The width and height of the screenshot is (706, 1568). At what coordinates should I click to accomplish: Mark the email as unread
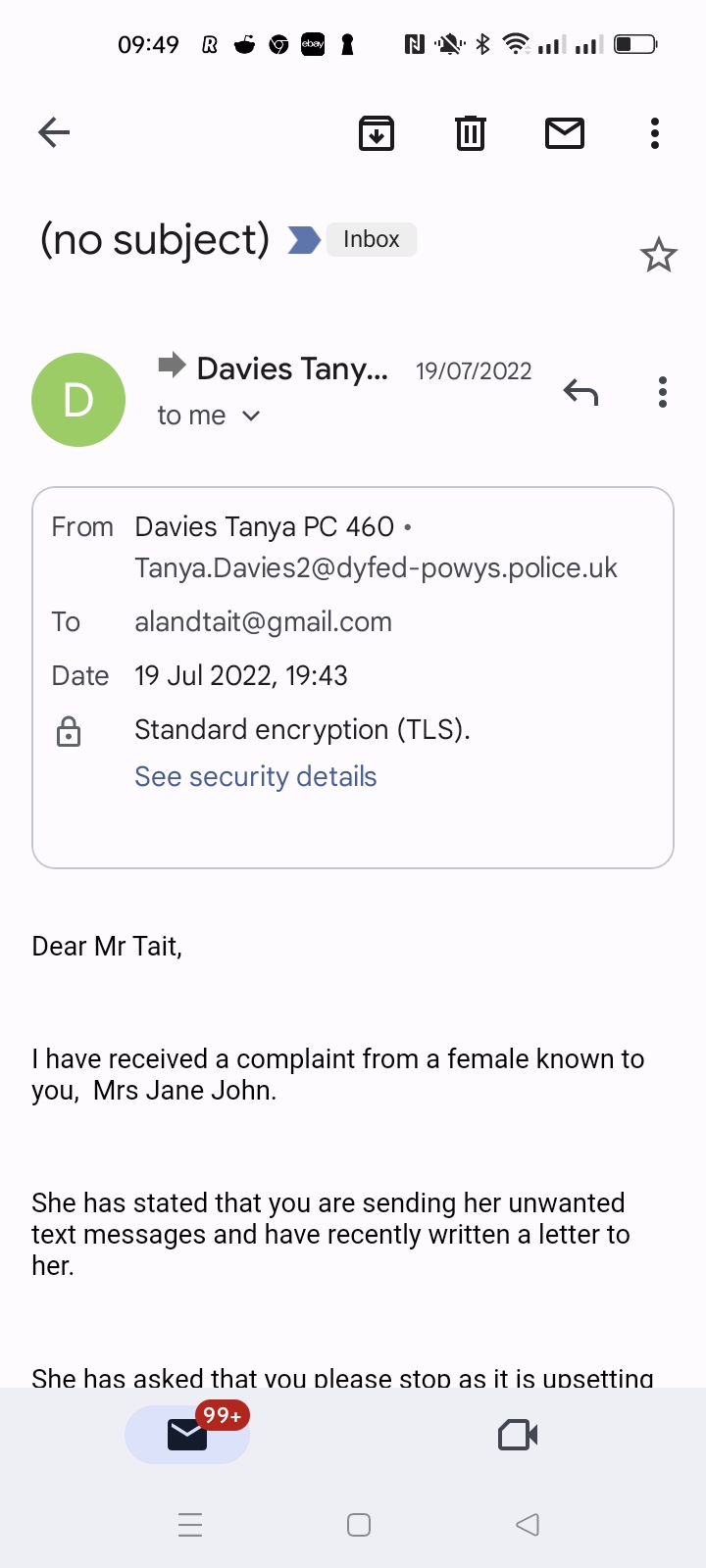[565, 133]
